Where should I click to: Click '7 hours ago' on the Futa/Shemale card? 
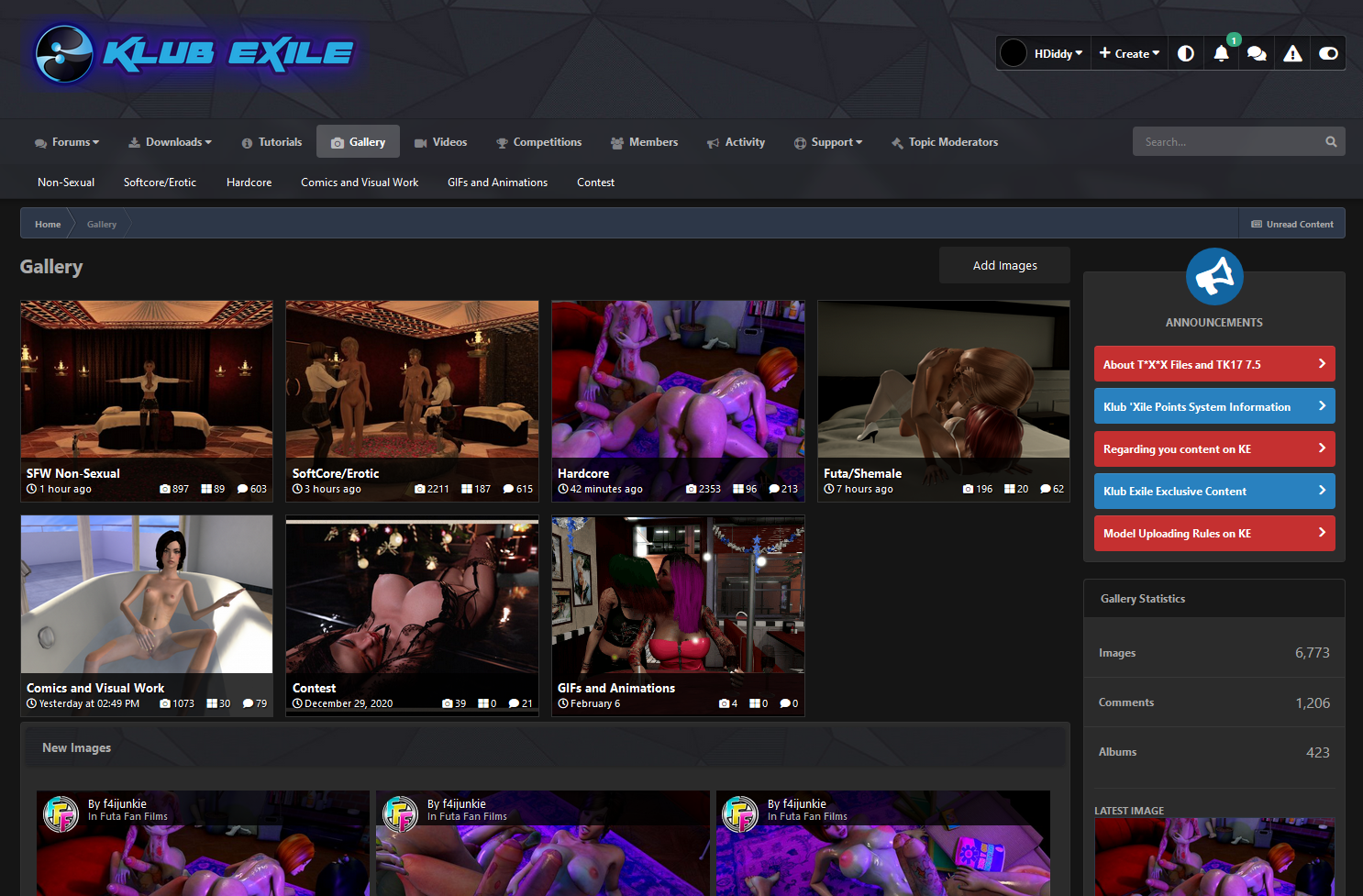859,489
